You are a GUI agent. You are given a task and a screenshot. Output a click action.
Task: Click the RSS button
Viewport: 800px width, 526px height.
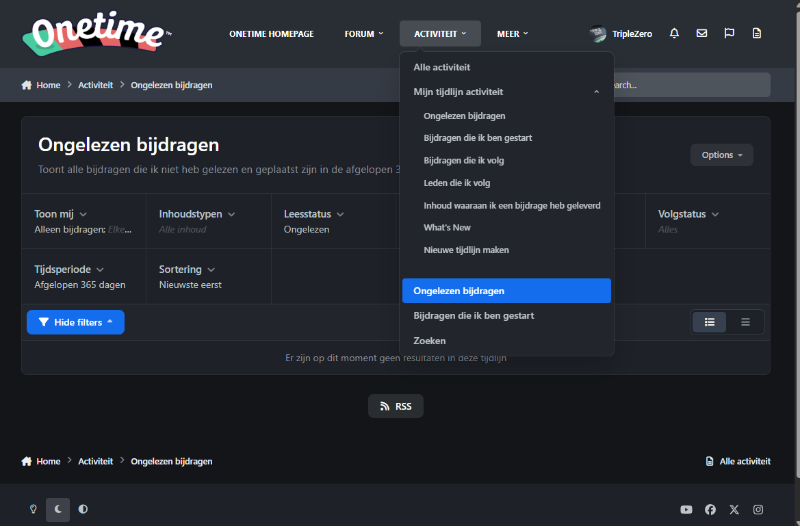point(396,406)
